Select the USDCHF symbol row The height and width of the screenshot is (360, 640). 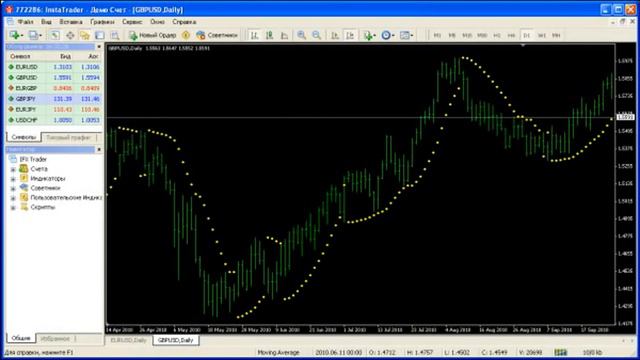[54, 120]
